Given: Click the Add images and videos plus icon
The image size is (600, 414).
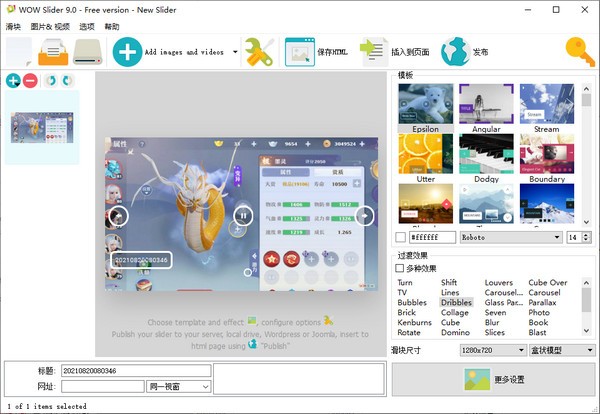Looking at the screenshot, I should tap(127, 51).
